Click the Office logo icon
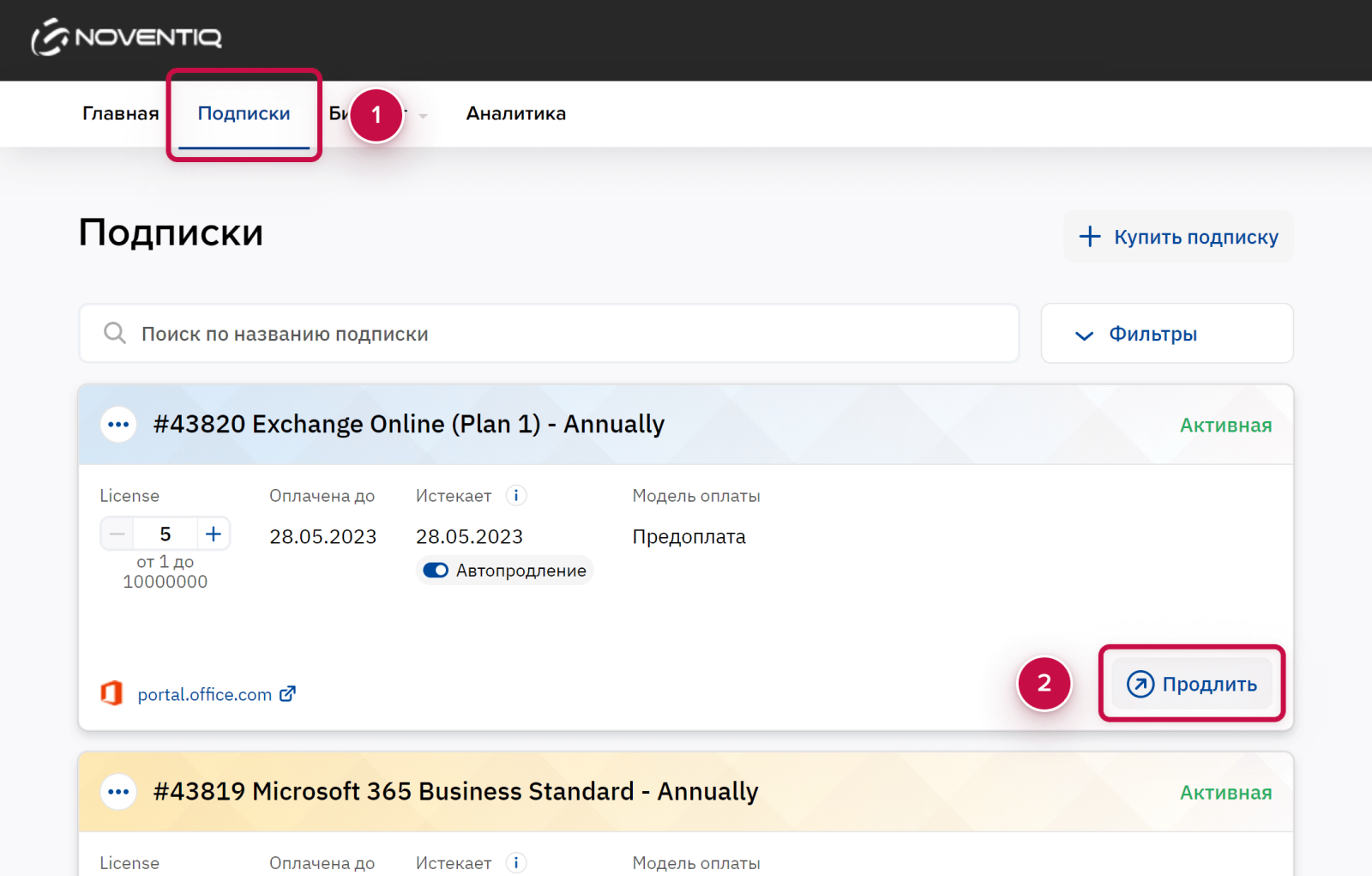The width and height of the screenshot is (1372, 876). click(112, 693)
